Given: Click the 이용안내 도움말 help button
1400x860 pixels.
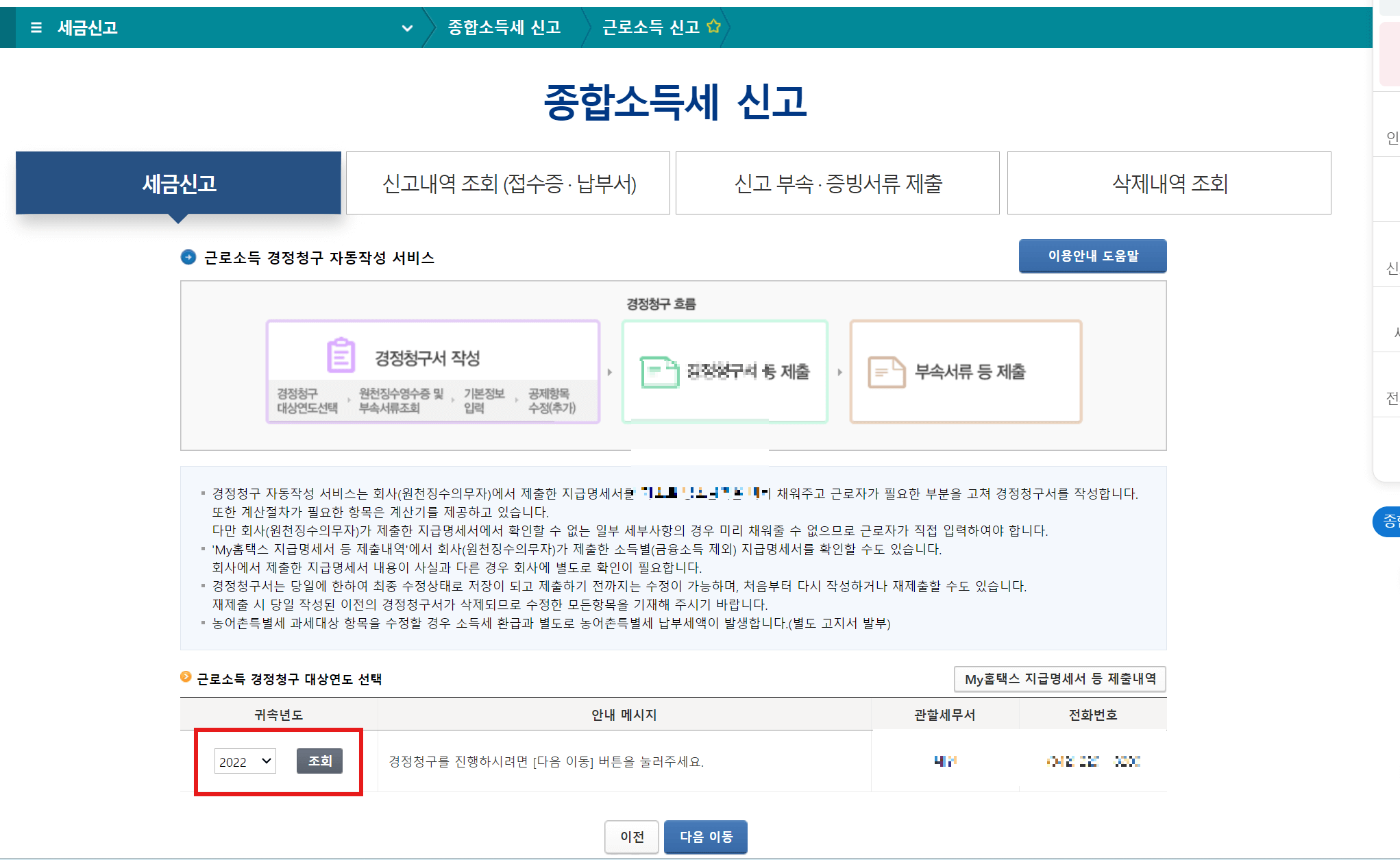Looking at the screenshot, I should pos(1092,256).
